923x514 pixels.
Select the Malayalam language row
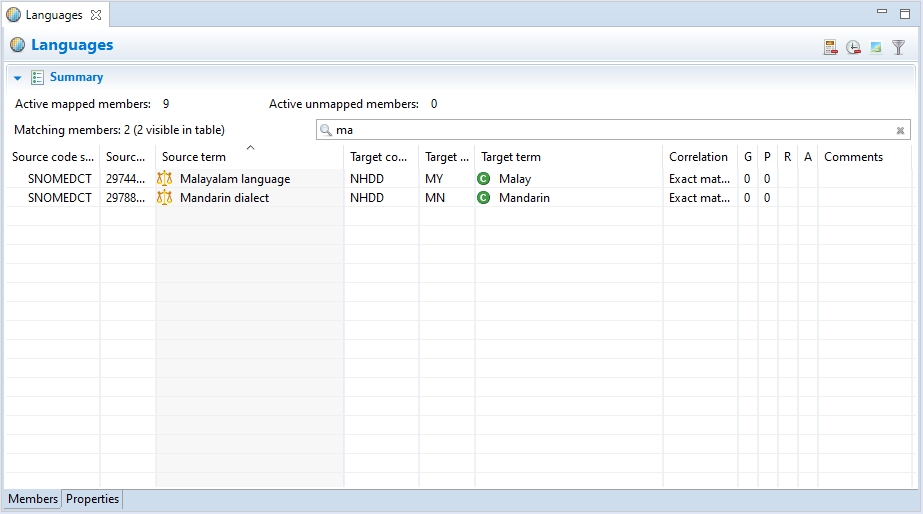pyautogui.click(x=235, y=179)
